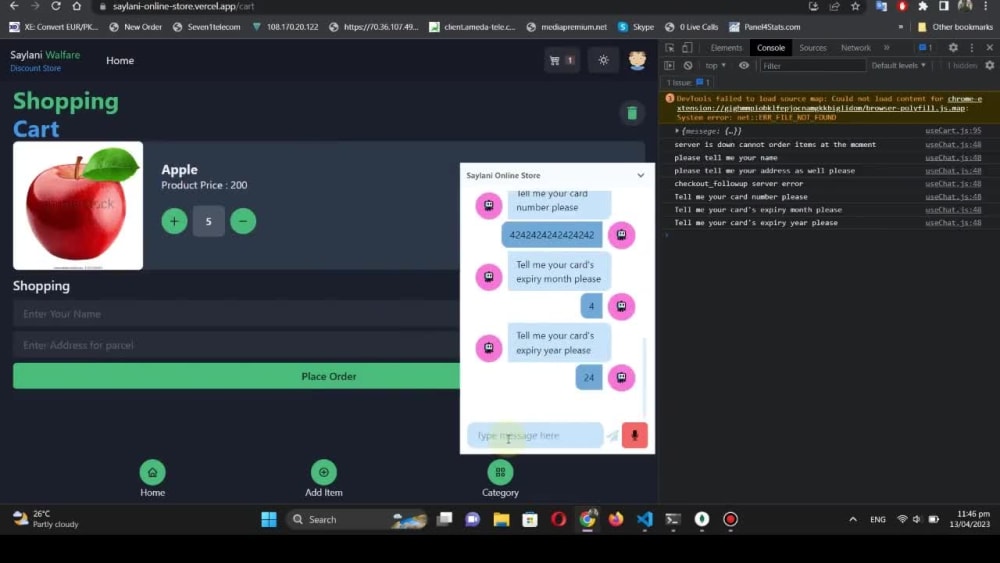
Task: Click the browser address bar URL
Action: pyautogui.click(x=184, y=6)
